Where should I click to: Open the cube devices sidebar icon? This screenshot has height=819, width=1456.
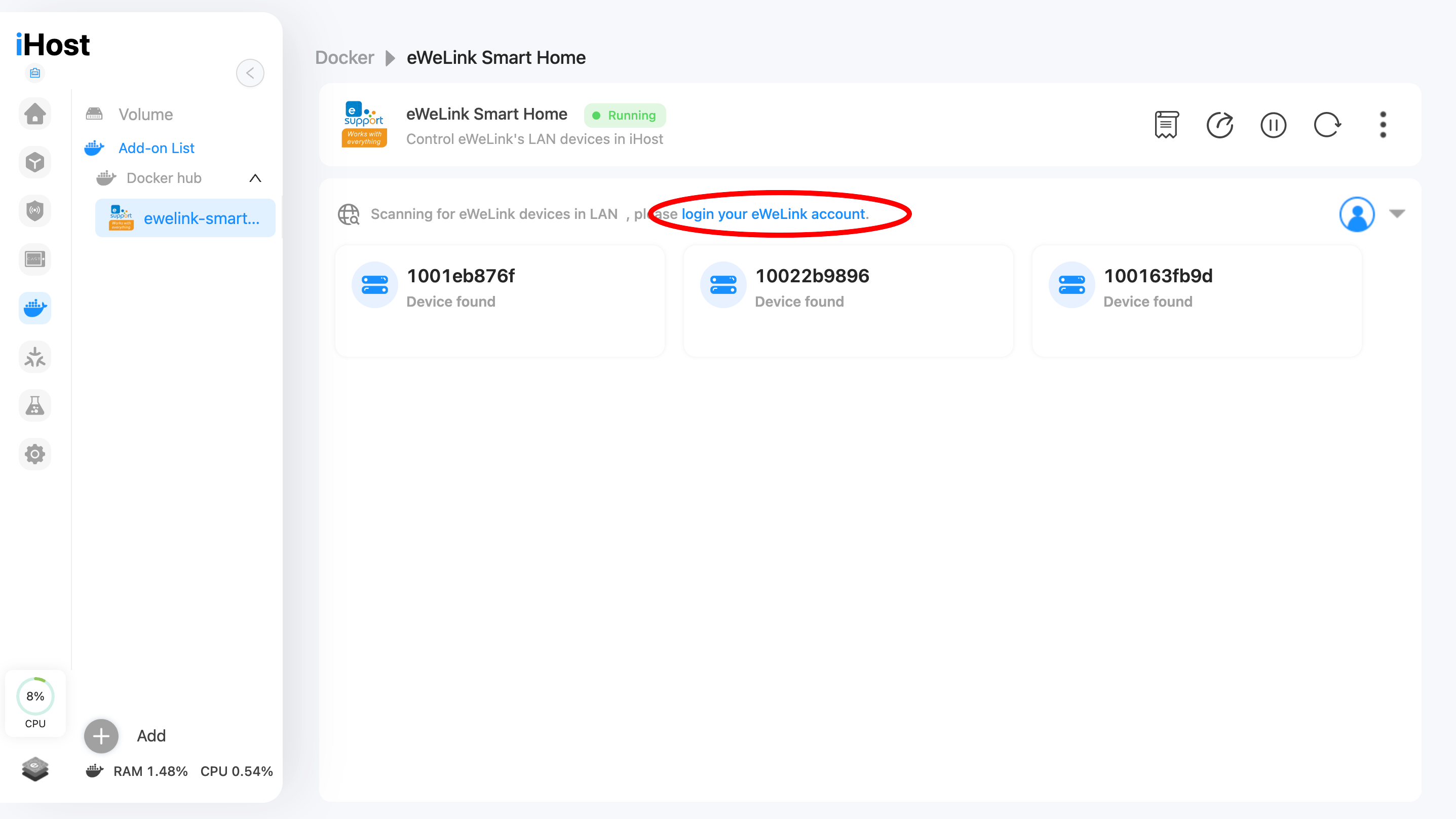[x=35, y=162]
